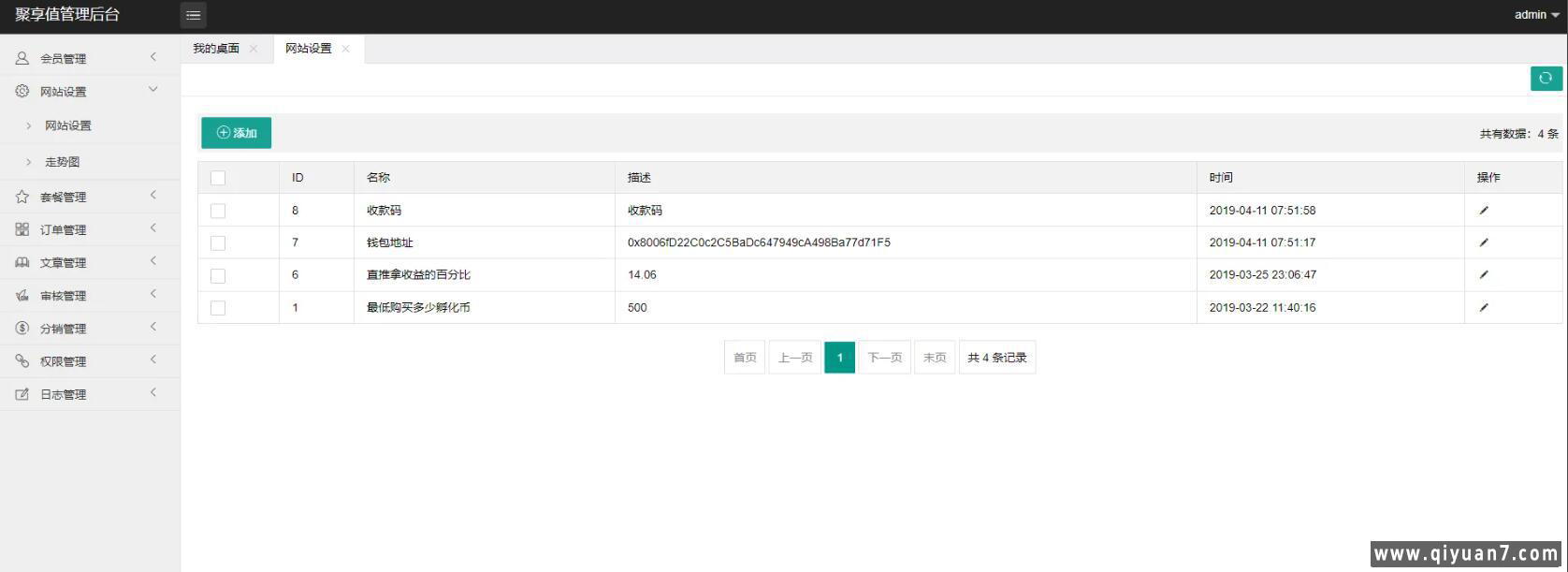
Task: Click the 添加 button
Action: (x=236, y=133)
